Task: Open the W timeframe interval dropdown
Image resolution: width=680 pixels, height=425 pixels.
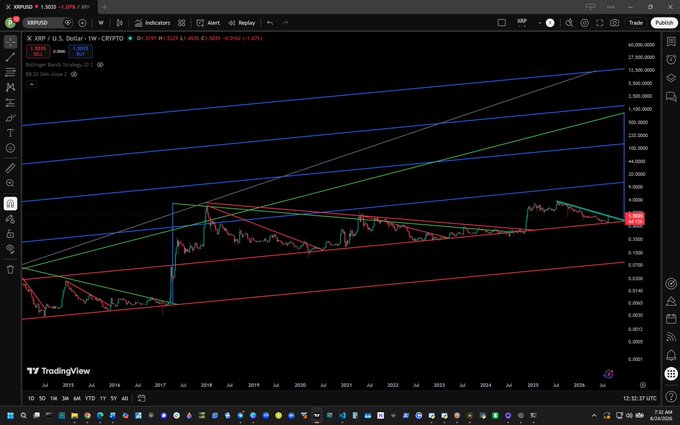Action: tap(101, 23)
